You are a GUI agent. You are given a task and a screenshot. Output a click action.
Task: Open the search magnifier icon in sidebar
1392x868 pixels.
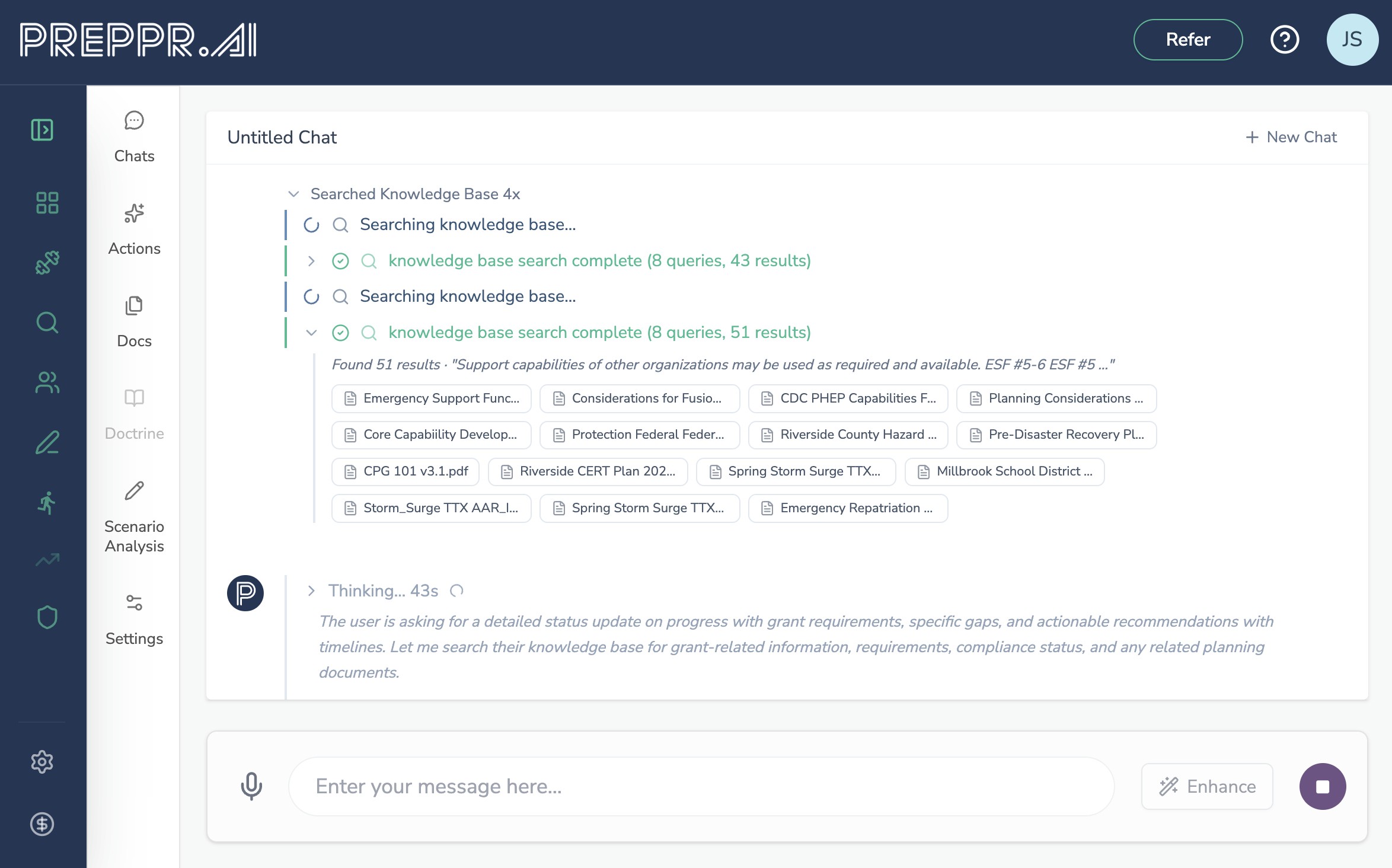tap(47, 323)
